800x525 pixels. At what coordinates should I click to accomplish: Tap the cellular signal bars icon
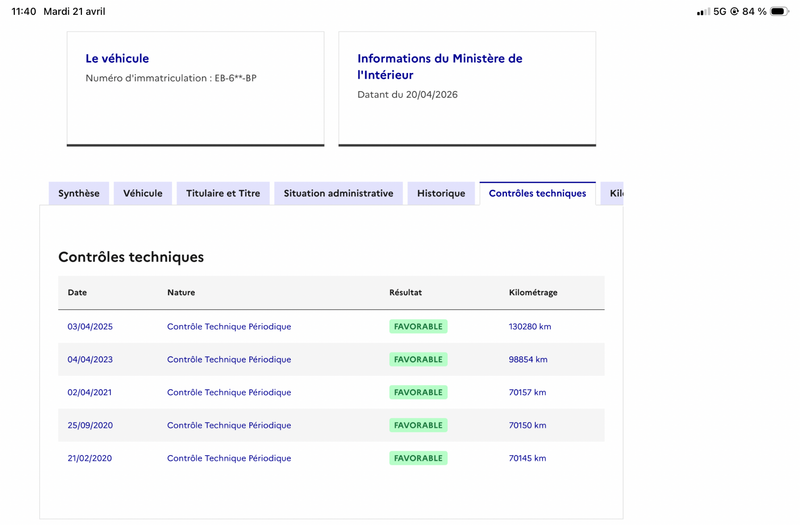(x=703, y=11)
